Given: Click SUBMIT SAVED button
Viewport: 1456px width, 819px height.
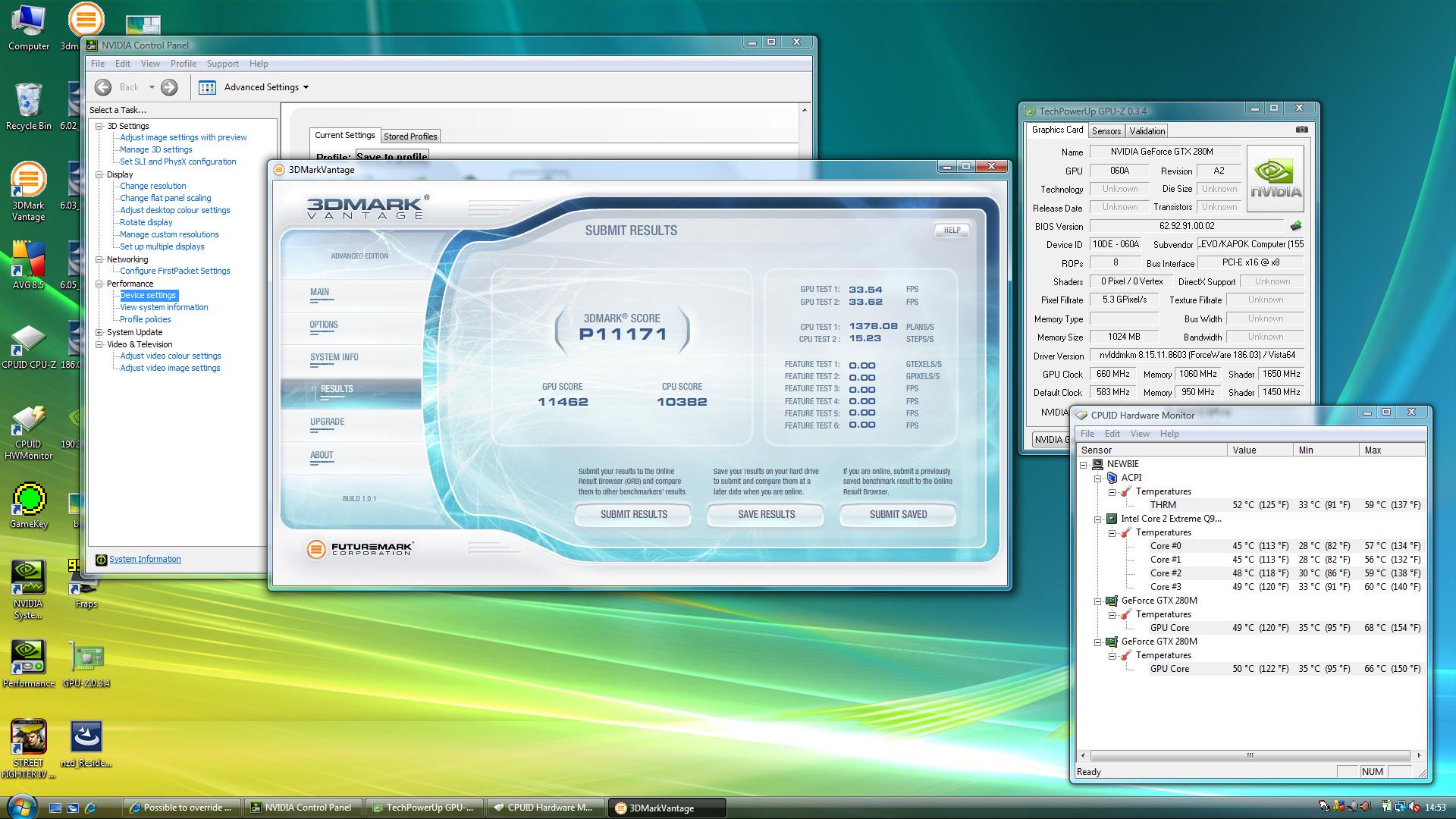Looking at the screenshot, I should coord(898,514).
